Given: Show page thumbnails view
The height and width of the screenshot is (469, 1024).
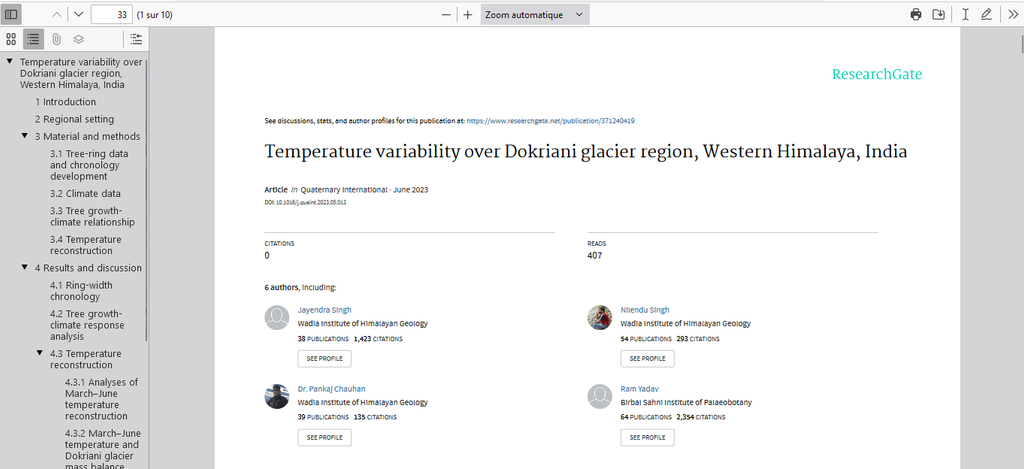Looking at the screenshot, I should tap(11, 39).
